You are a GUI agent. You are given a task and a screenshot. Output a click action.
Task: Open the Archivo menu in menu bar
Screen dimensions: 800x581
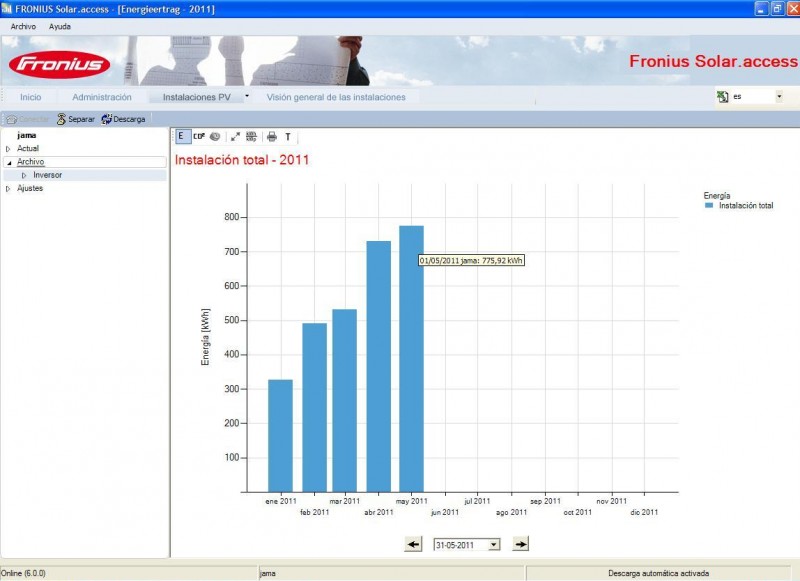tap(23, 27)
